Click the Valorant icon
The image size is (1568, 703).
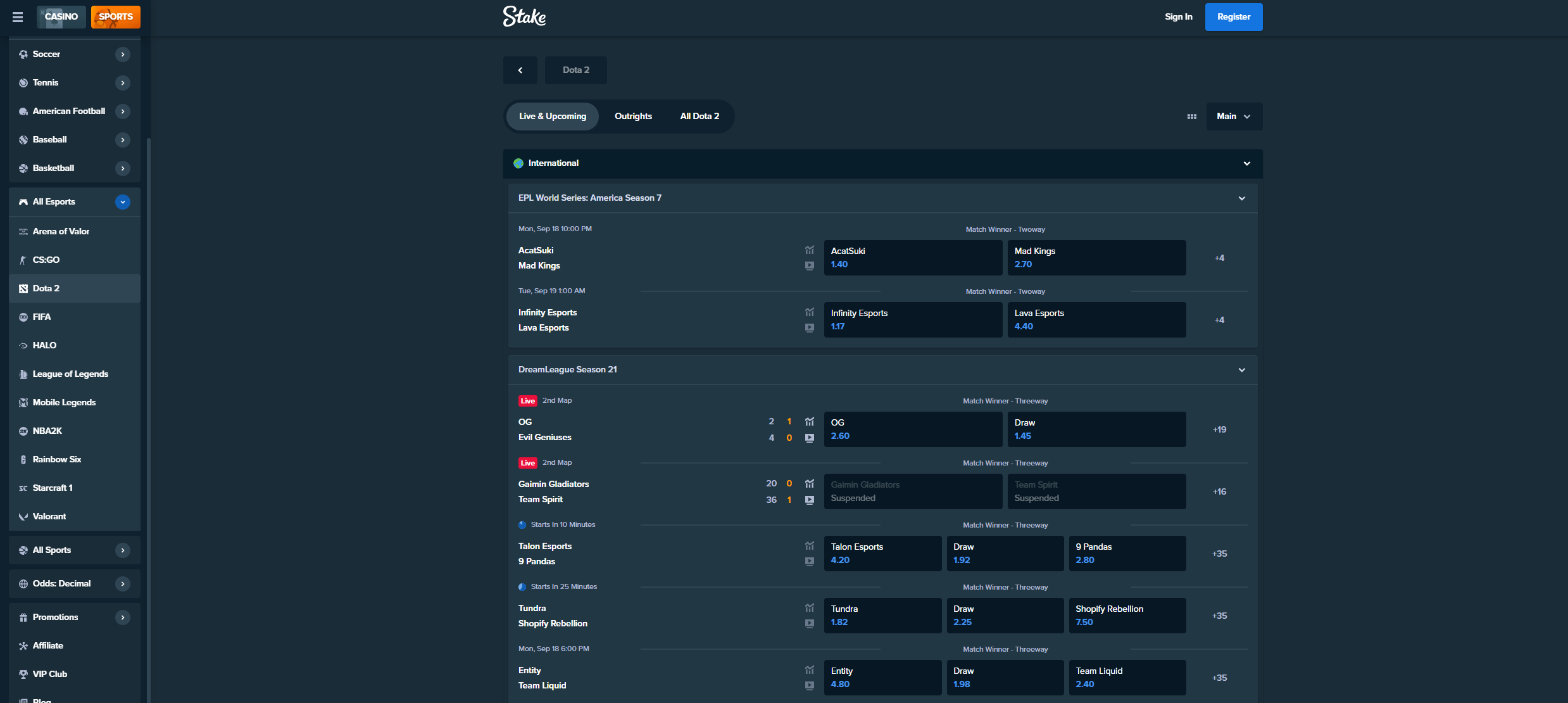click(23, 517)
